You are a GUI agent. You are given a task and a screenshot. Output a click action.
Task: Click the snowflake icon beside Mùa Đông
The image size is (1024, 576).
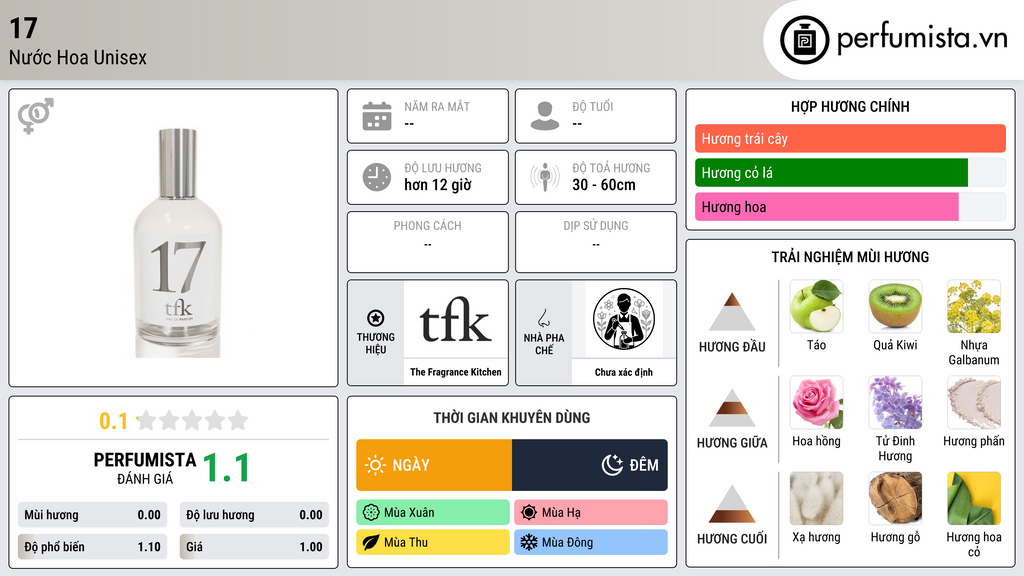tap(529, 542)
